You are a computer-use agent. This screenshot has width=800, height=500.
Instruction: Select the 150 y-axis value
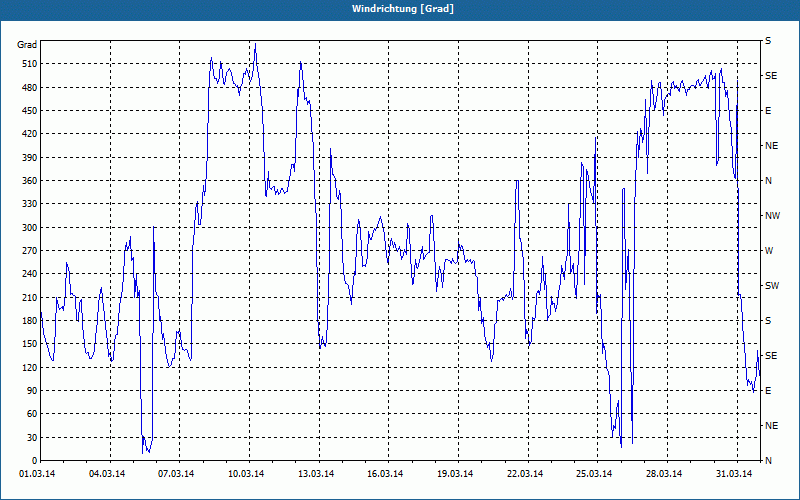click(x=30, y=344)
